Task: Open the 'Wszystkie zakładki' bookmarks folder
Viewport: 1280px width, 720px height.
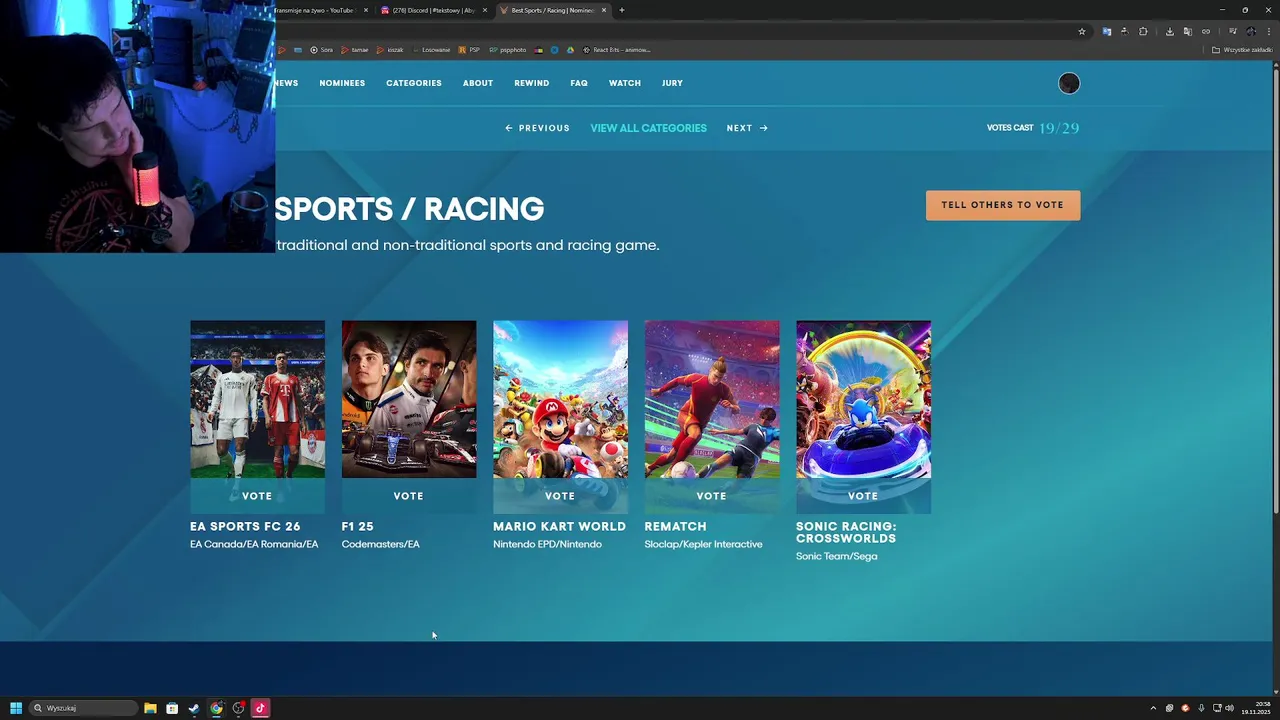Action: coord(1242,49)
